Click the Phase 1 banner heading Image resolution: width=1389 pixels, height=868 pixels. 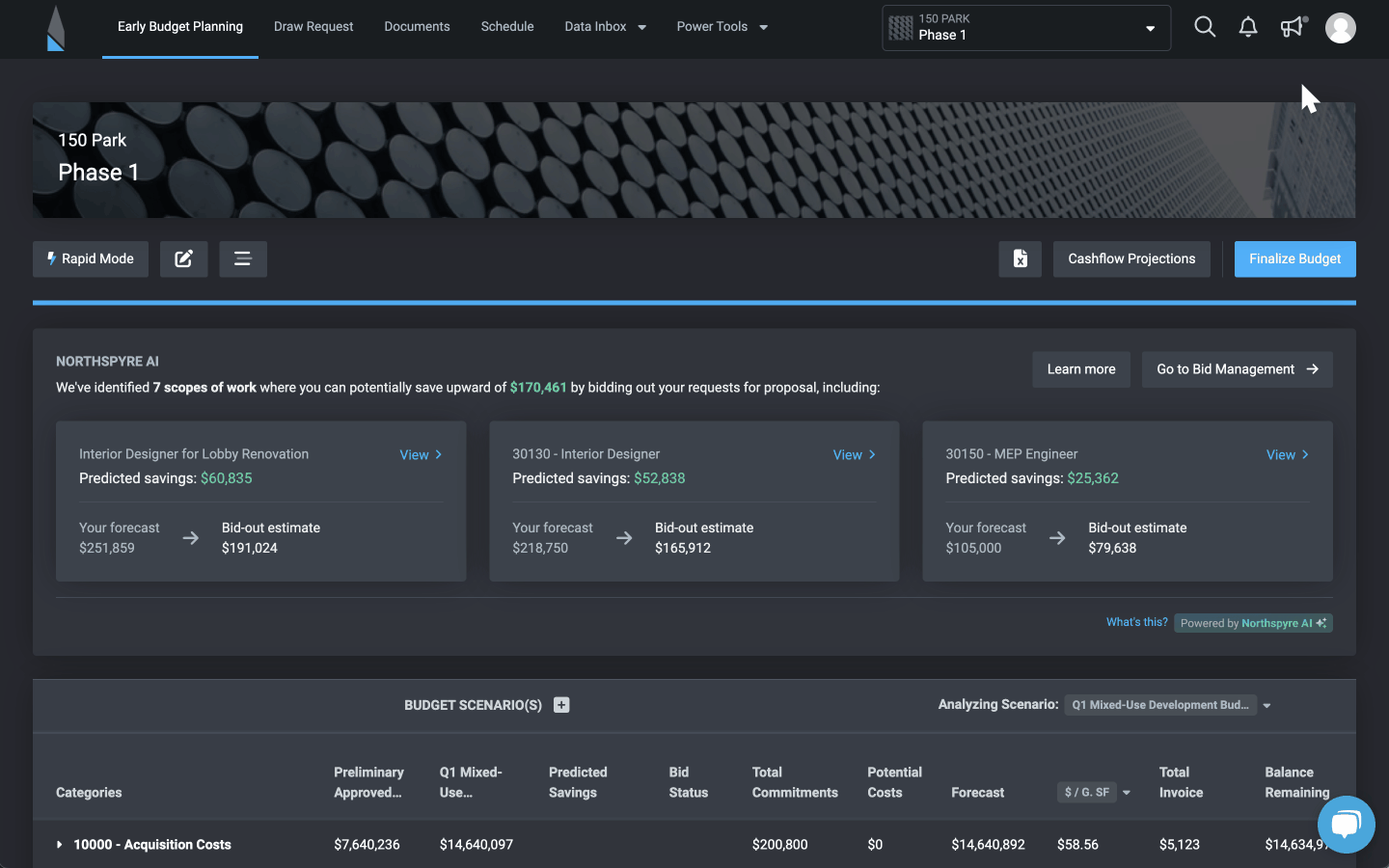coord(98,173)
